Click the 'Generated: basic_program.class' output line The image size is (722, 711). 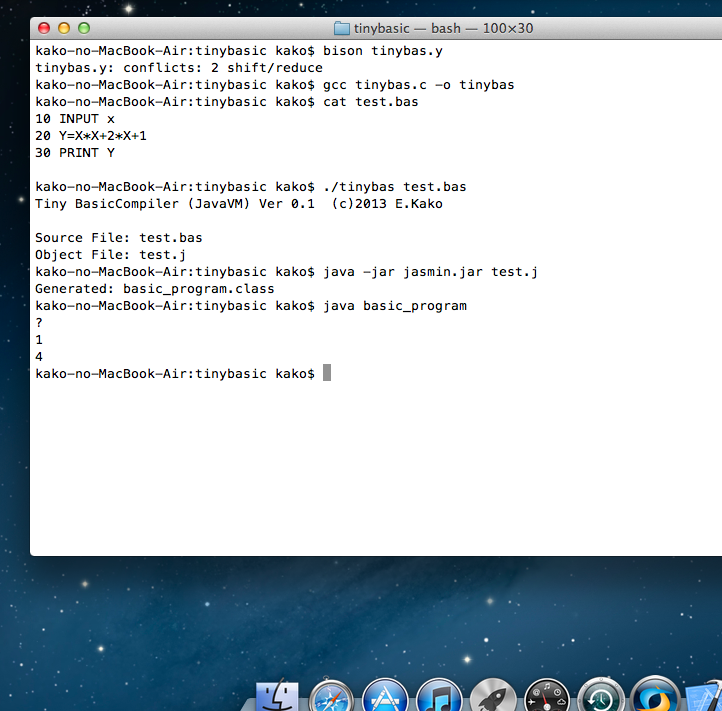click(154, 289)
